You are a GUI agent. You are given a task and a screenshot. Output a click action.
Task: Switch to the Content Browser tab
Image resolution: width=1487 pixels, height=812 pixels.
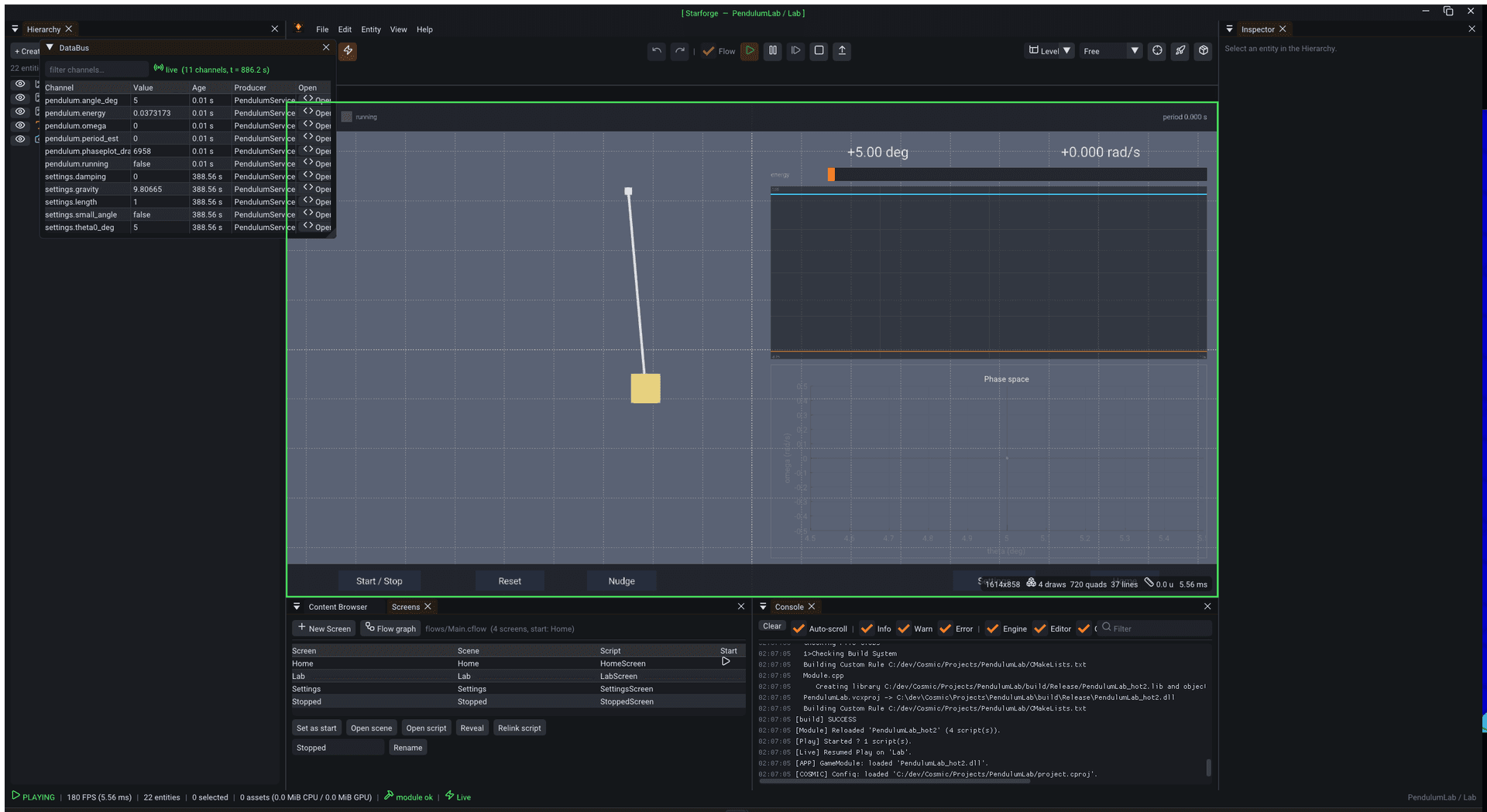click(338, 607)
